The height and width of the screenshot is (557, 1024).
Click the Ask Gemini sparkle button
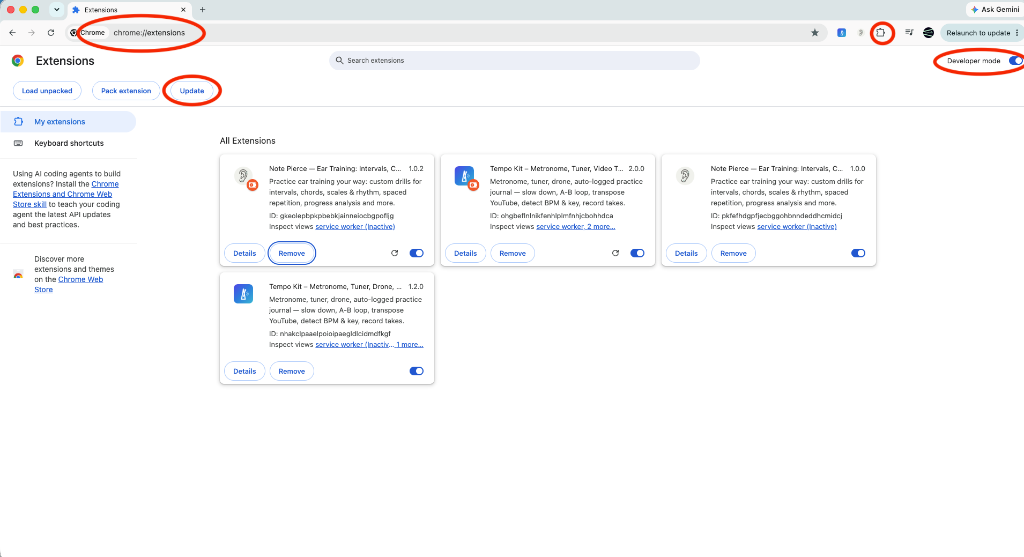[995, 10]
